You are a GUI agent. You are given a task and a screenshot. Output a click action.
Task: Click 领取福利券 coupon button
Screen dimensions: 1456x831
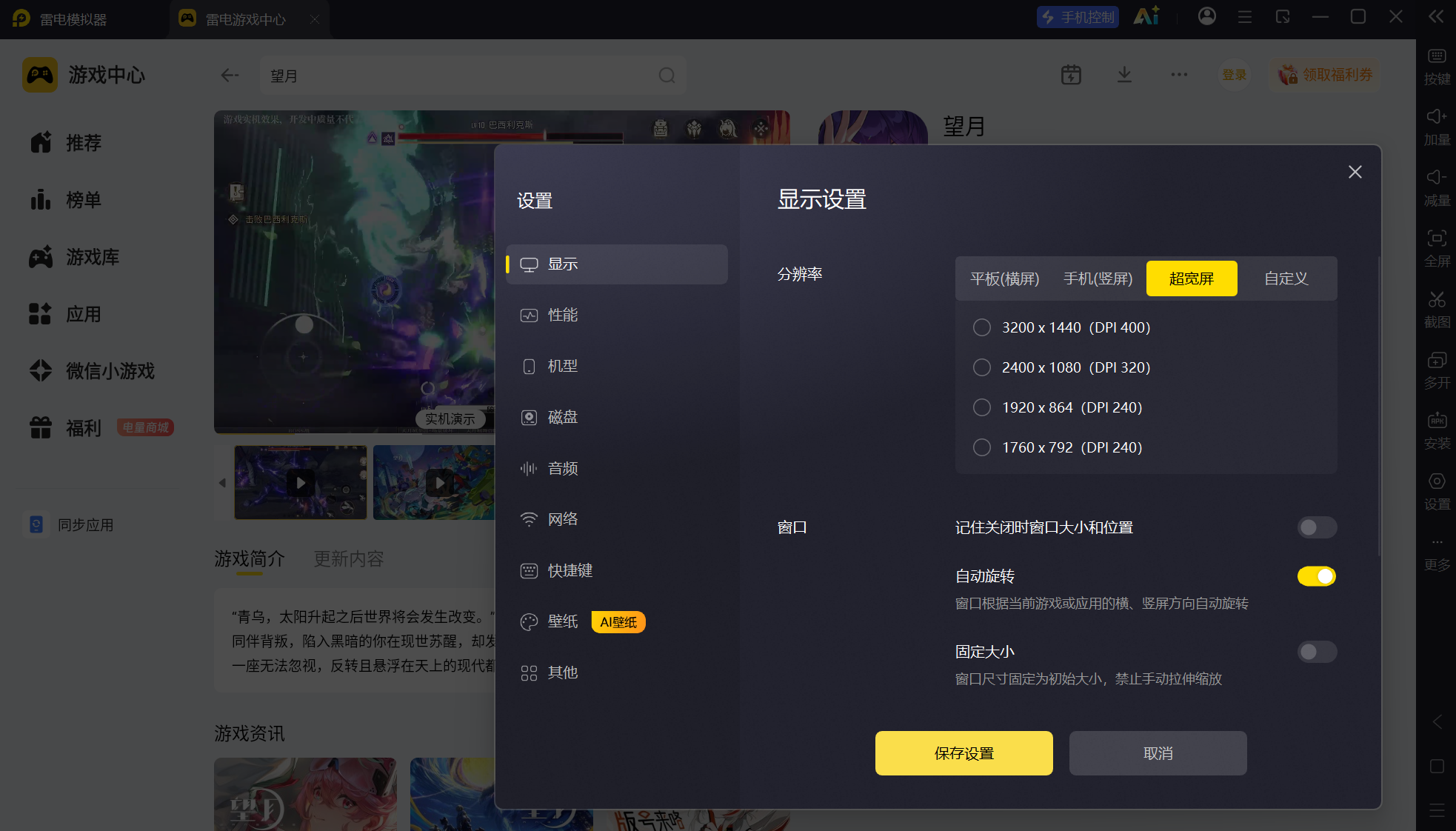point(1326,75)
